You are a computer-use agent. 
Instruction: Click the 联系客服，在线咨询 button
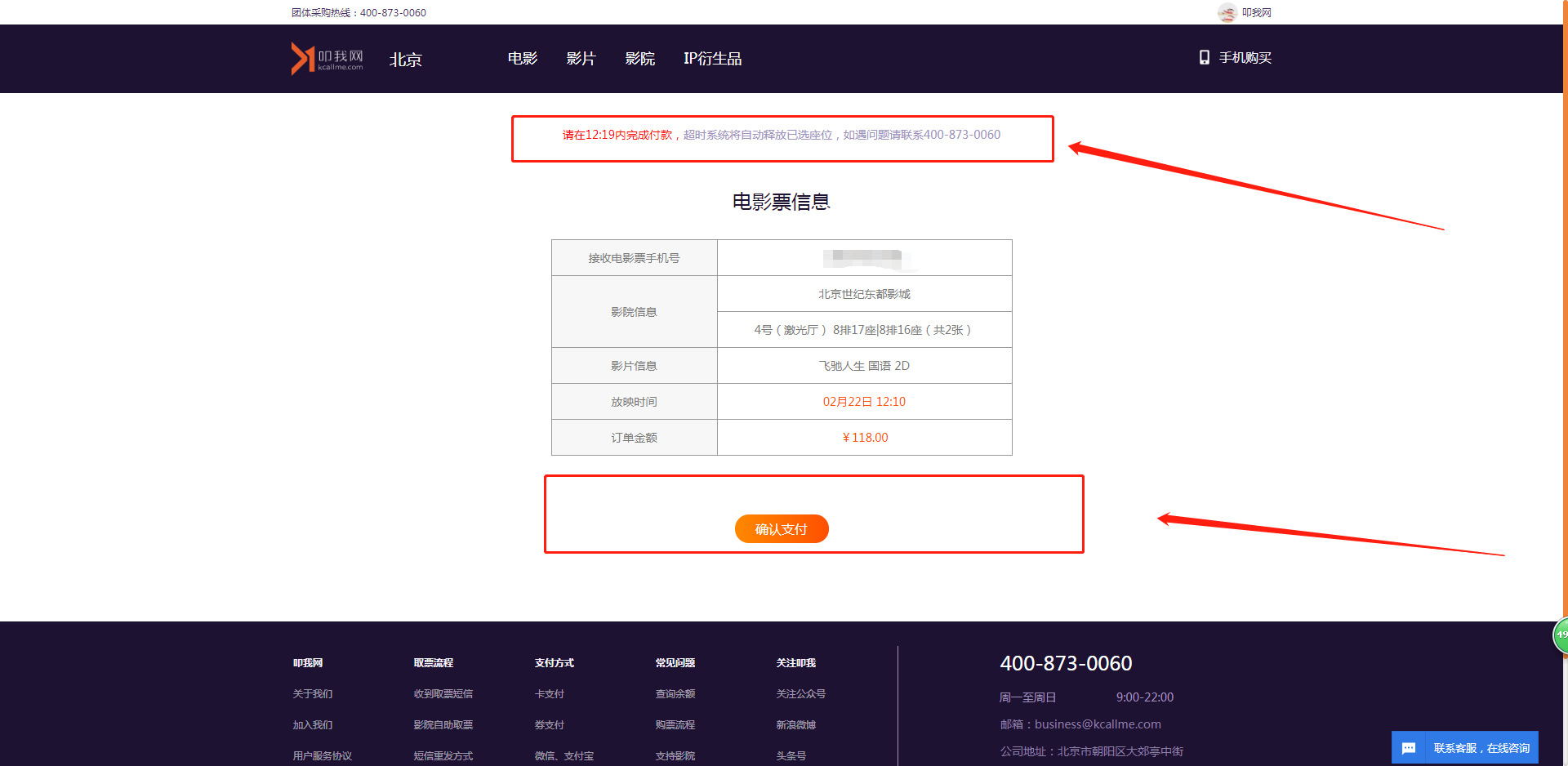pyautogui.click(x=1481, y=748)
